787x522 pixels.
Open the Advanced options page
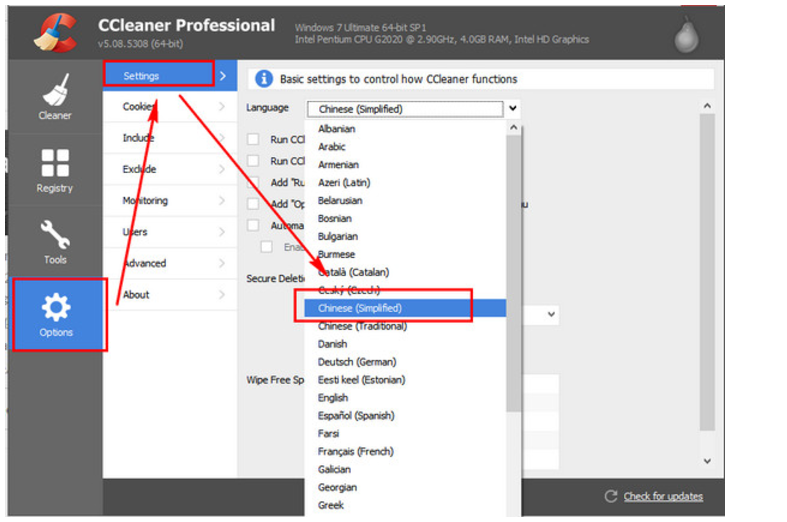click(x=170, y=263)
